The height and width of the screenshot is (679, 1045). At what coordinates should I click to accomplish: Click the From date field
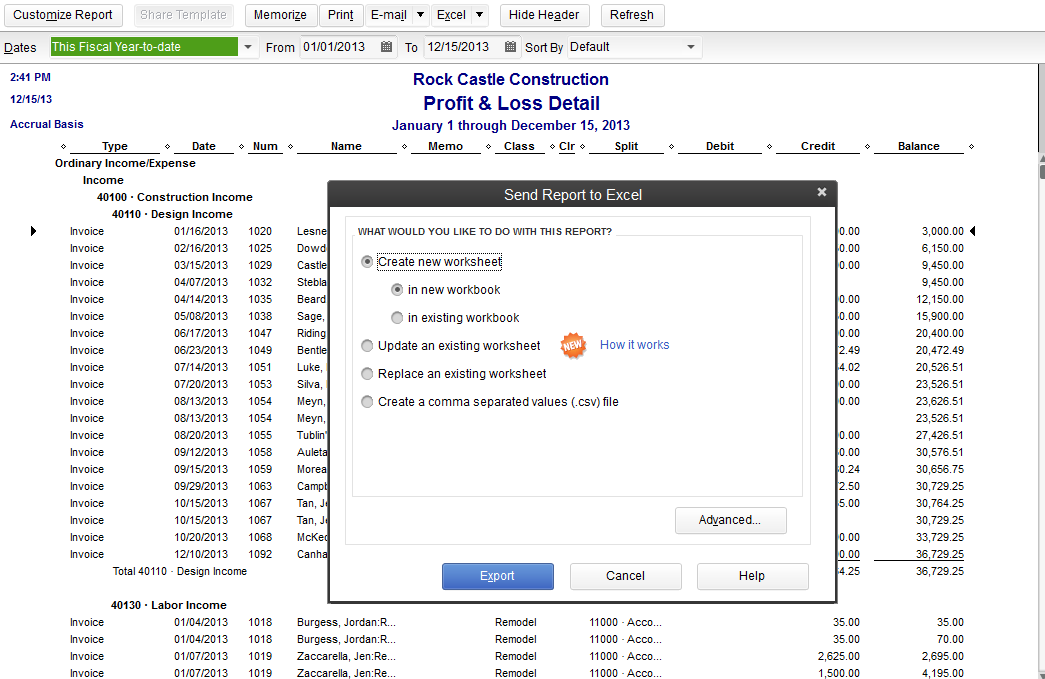tap(339, 47)
